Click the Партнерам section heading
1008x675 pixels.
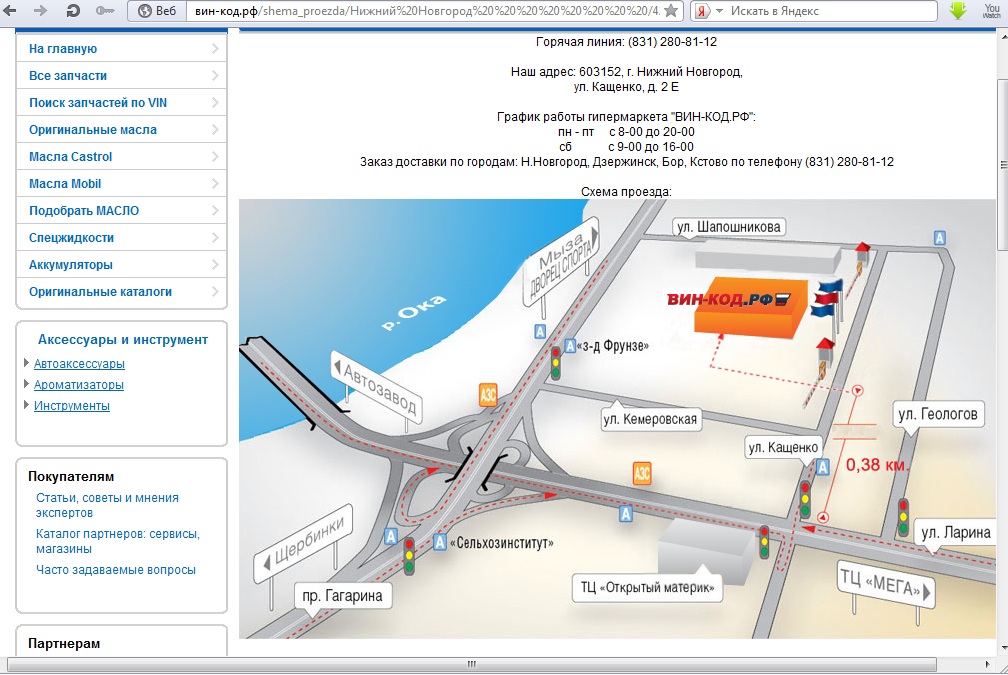click(64, 644)
